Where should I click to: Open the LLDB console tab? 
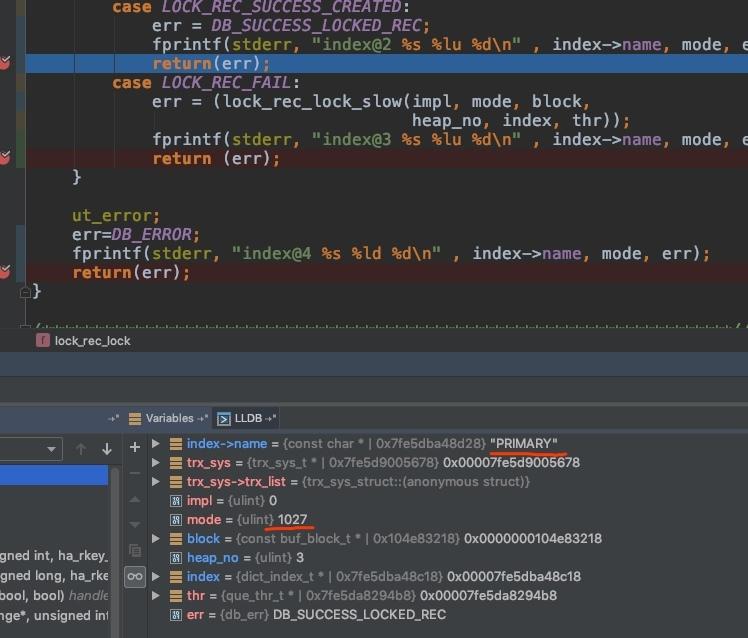pos(247,418)
